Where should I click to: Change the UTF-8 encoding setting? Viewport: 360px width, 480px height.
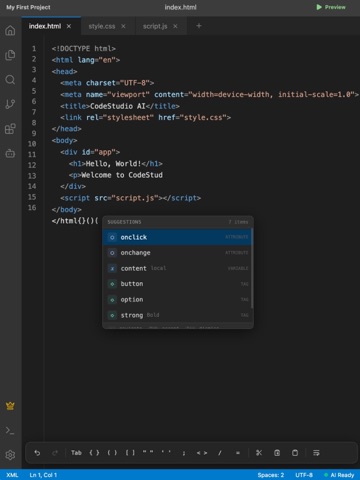(x=304, y=475)
